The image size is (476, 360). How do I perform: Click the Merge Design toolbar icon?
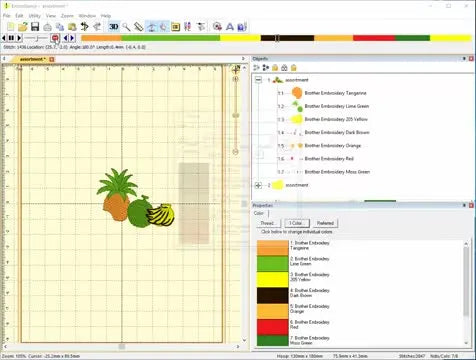pos(217,27)
